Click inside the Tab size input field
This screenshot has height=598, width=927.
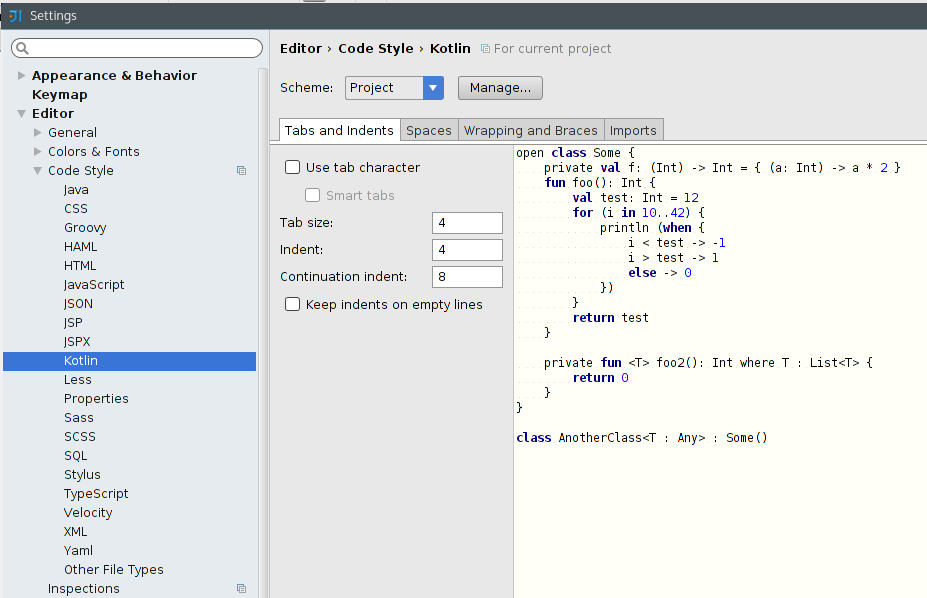[x=466, y=223]
